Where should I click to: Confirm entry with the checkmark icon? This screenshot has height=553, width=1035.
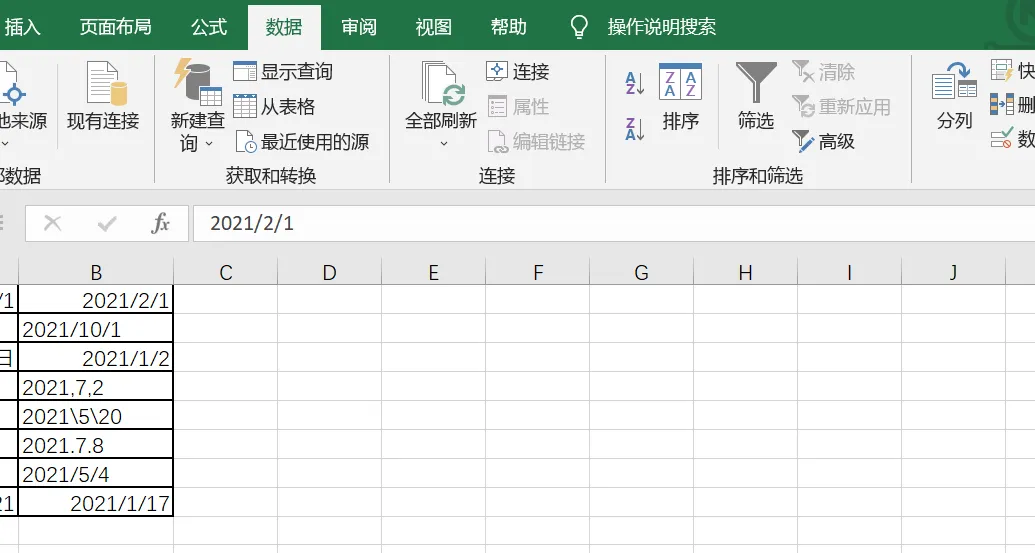click(x=106, y=224)
